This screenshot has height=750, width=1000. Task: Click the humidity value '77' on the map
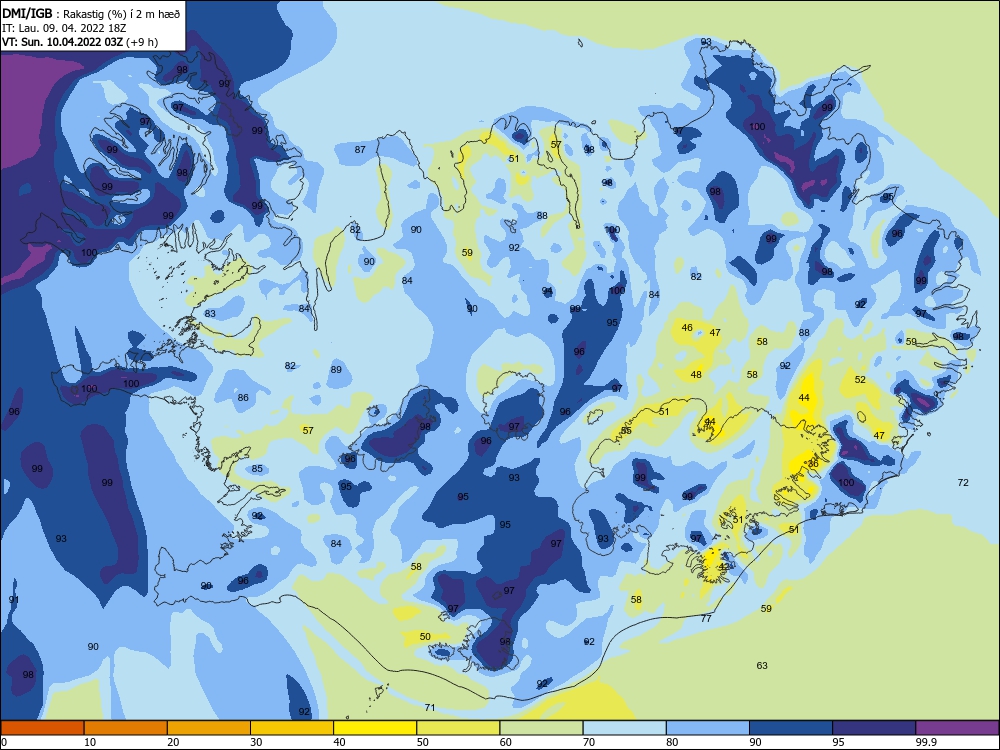pyautogui.click(x=706, y=618)
